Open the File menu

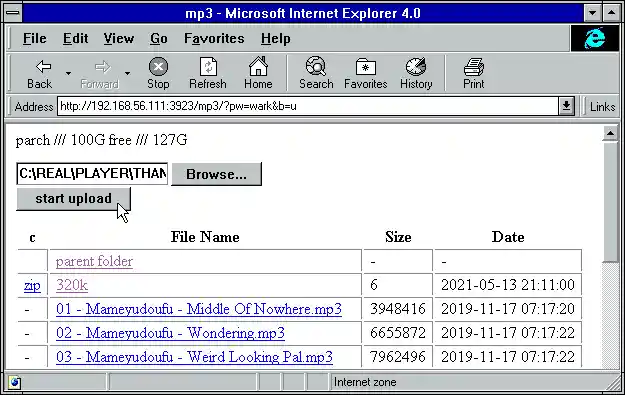pos(34,39)
